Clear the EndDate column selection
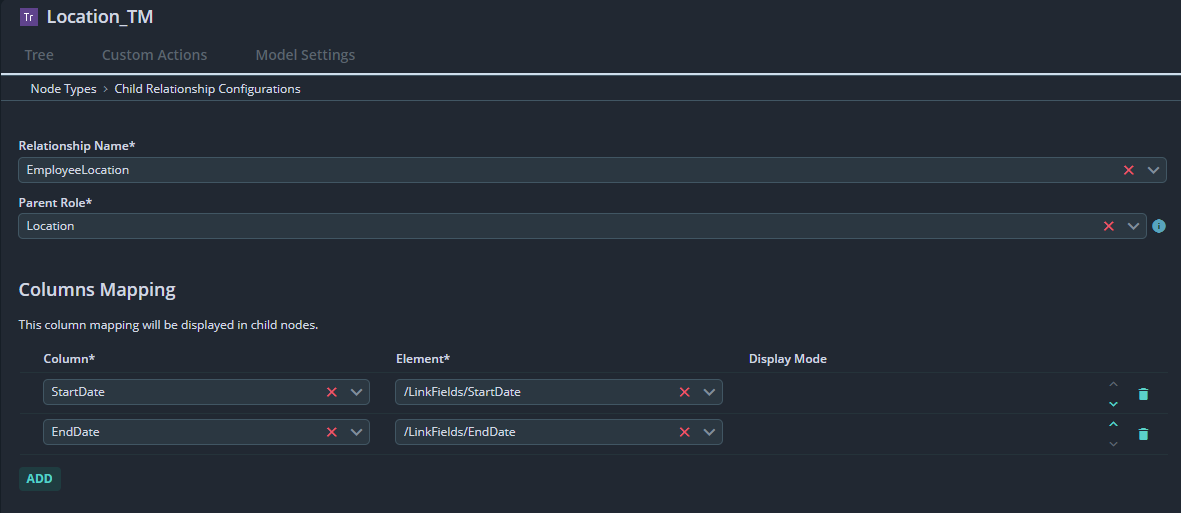 click(x=331, y=432)
